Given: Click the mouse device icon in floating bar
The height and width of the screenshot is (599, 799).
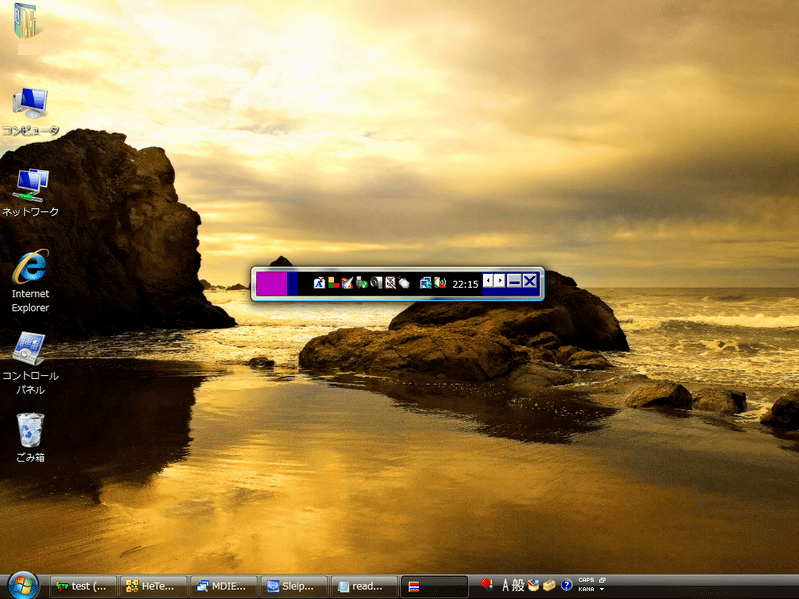Looking at the screenshot, I should click(404, 283).
